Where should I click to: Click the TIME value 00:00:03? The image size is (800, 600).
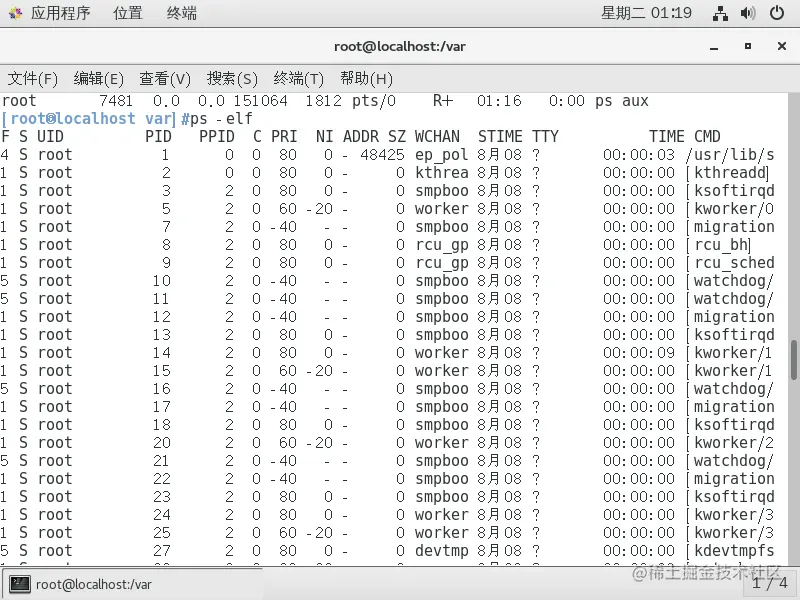click(639, 155)
